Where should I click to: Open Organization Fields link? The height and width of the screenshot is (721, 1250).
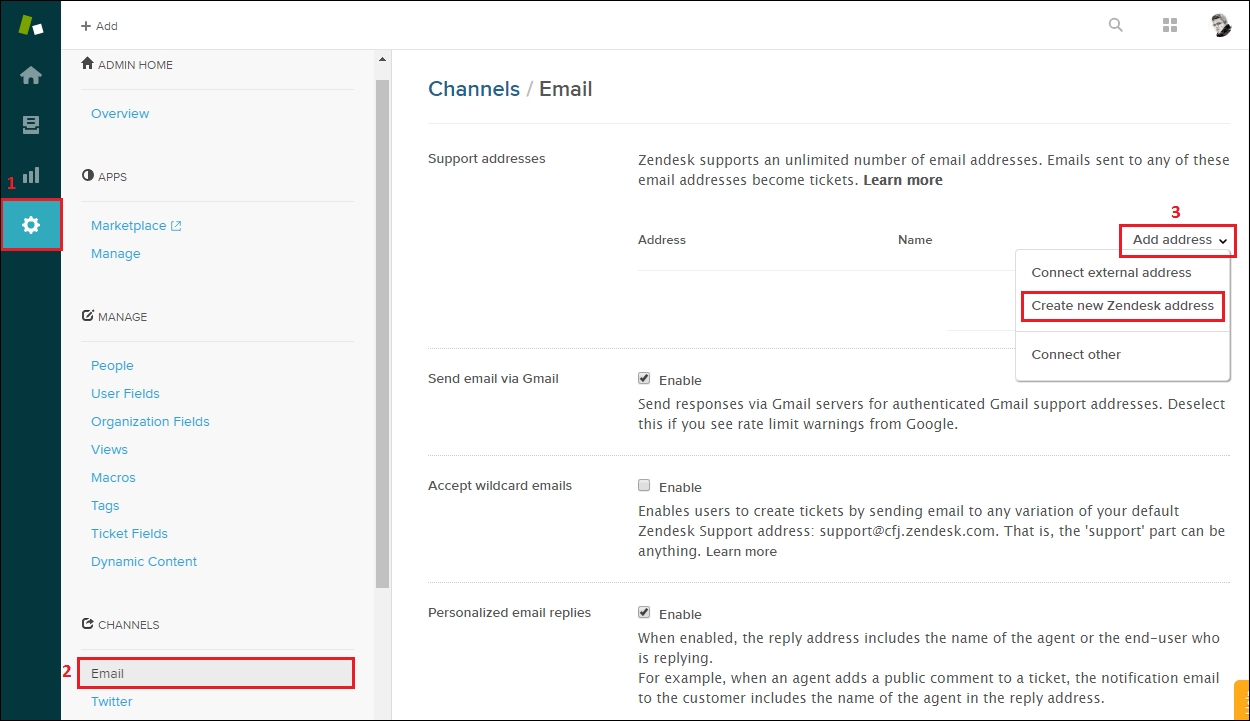(150, 421)
